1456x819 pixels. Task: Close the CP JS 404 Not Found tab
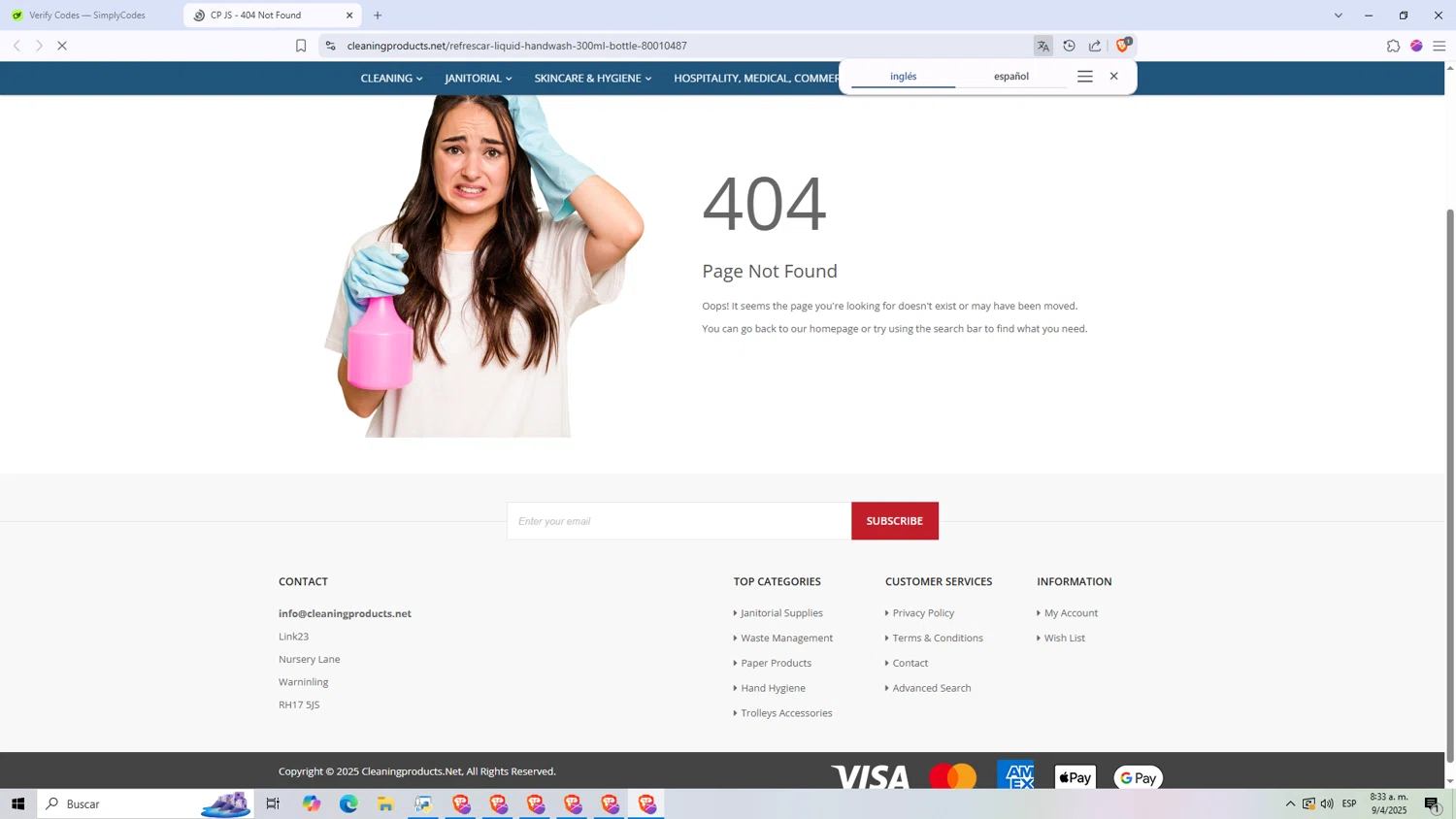349,16
